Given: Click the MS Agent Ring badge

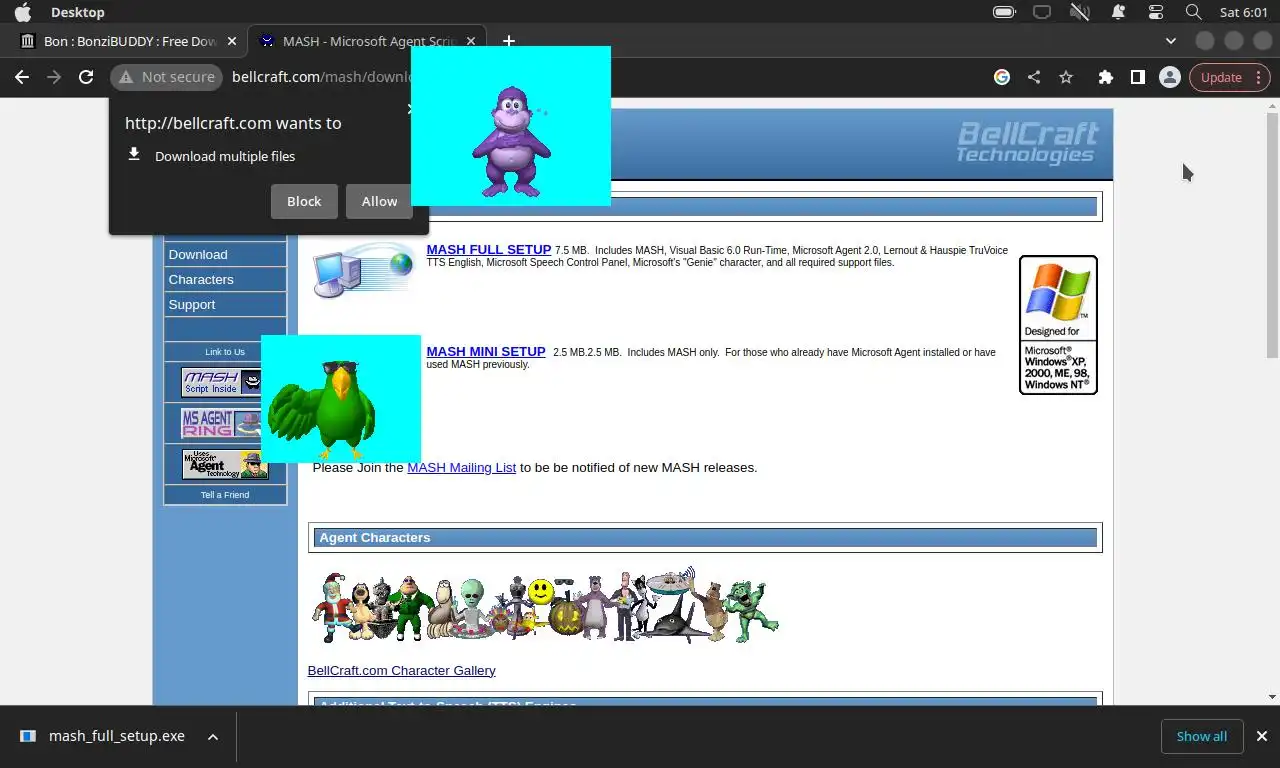Looking at the screenshot, I should tap(221, 423).
